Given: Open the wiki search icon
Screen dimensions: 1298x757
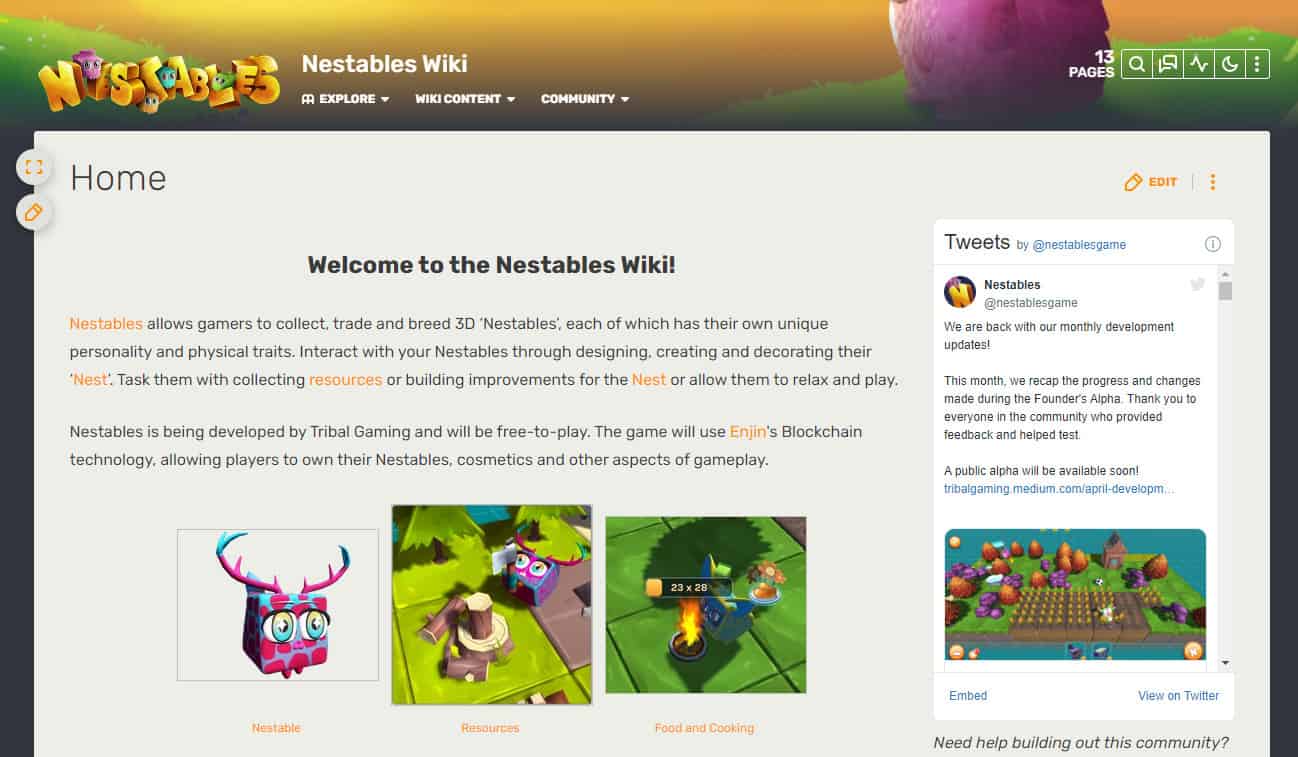Looking at the screenshot, I should pos(1137,65).
